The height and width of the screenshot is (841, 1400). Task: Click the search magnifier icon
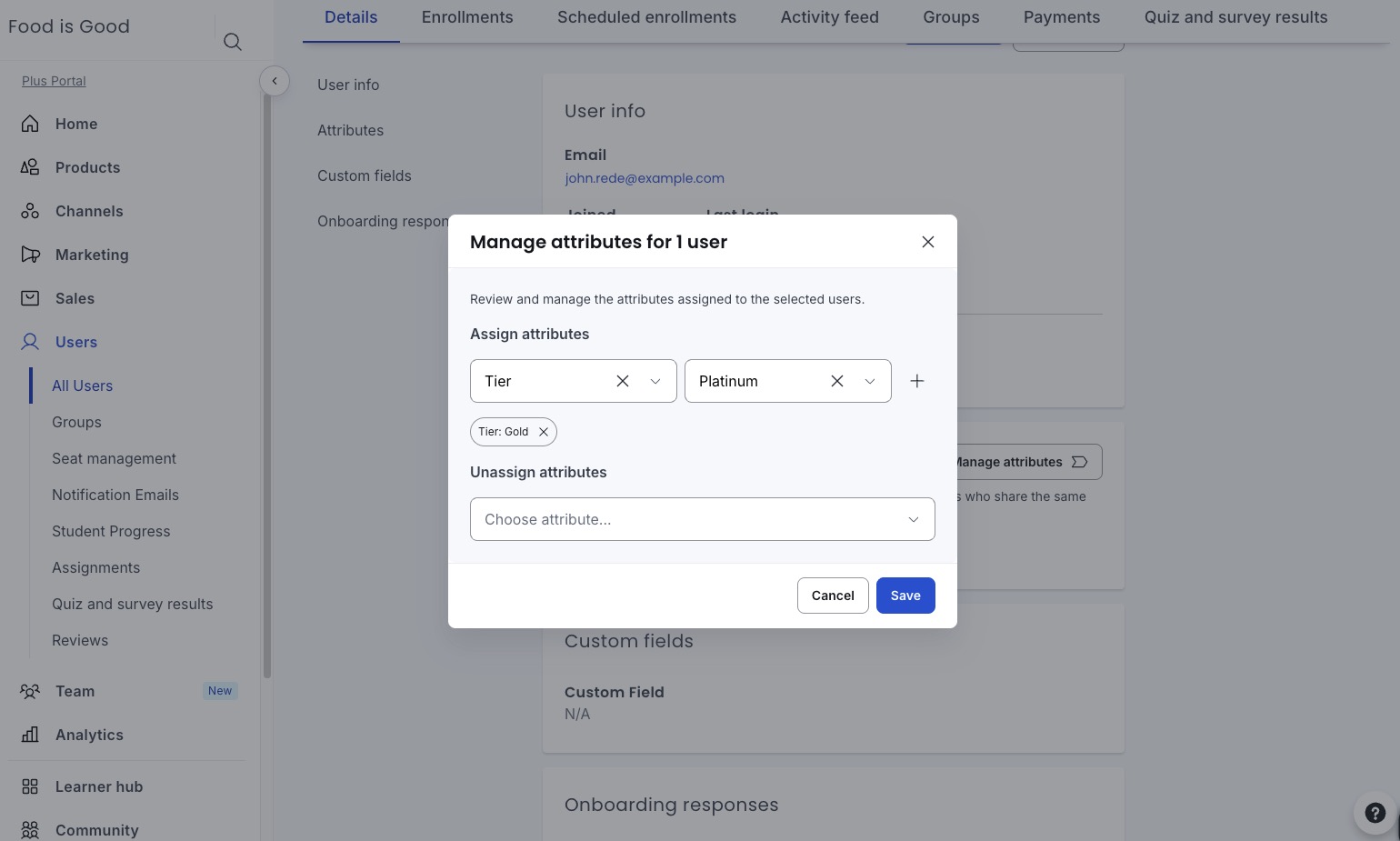pyautogui.click(x=233, y=42)
